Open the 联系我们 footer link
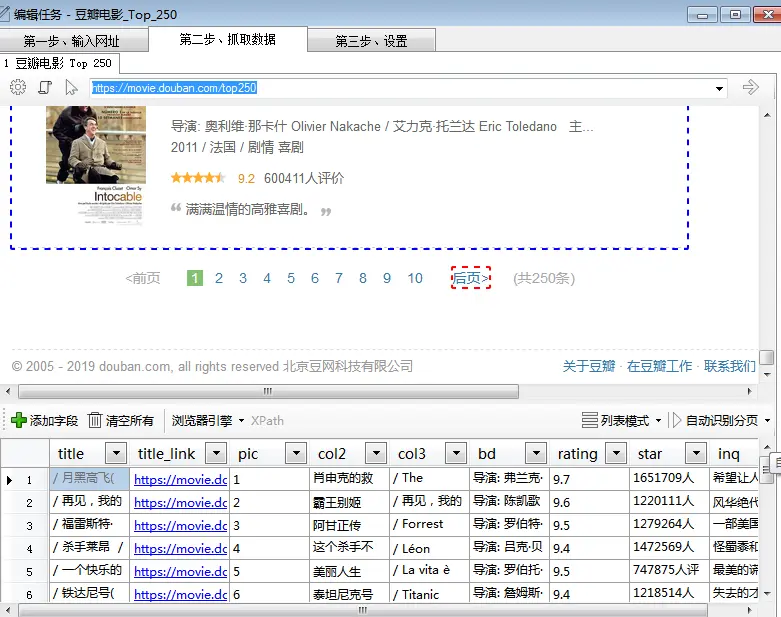Screen dimensions: 781x617 [x=730, y=367]
